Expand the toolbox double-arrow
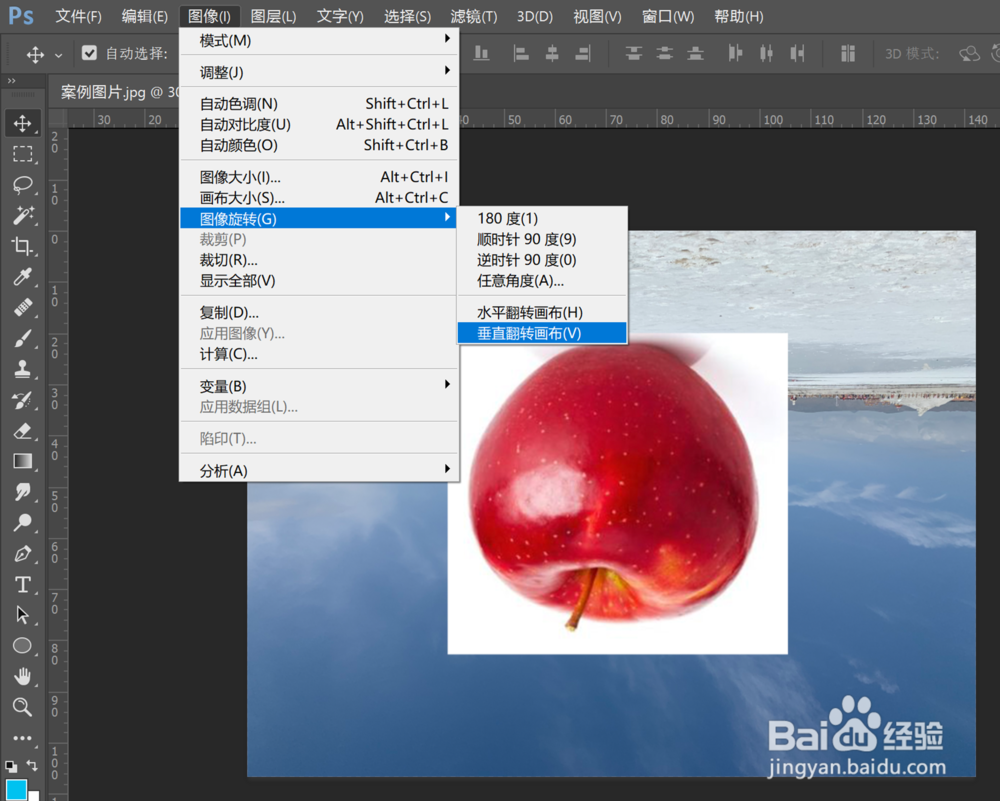The image size is (1000, 801). [11, 81]
